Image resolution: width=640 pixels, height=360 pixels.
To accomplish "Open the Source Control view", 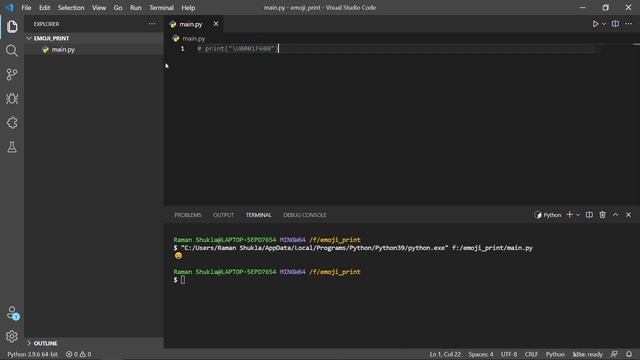I will click(12, 74).
